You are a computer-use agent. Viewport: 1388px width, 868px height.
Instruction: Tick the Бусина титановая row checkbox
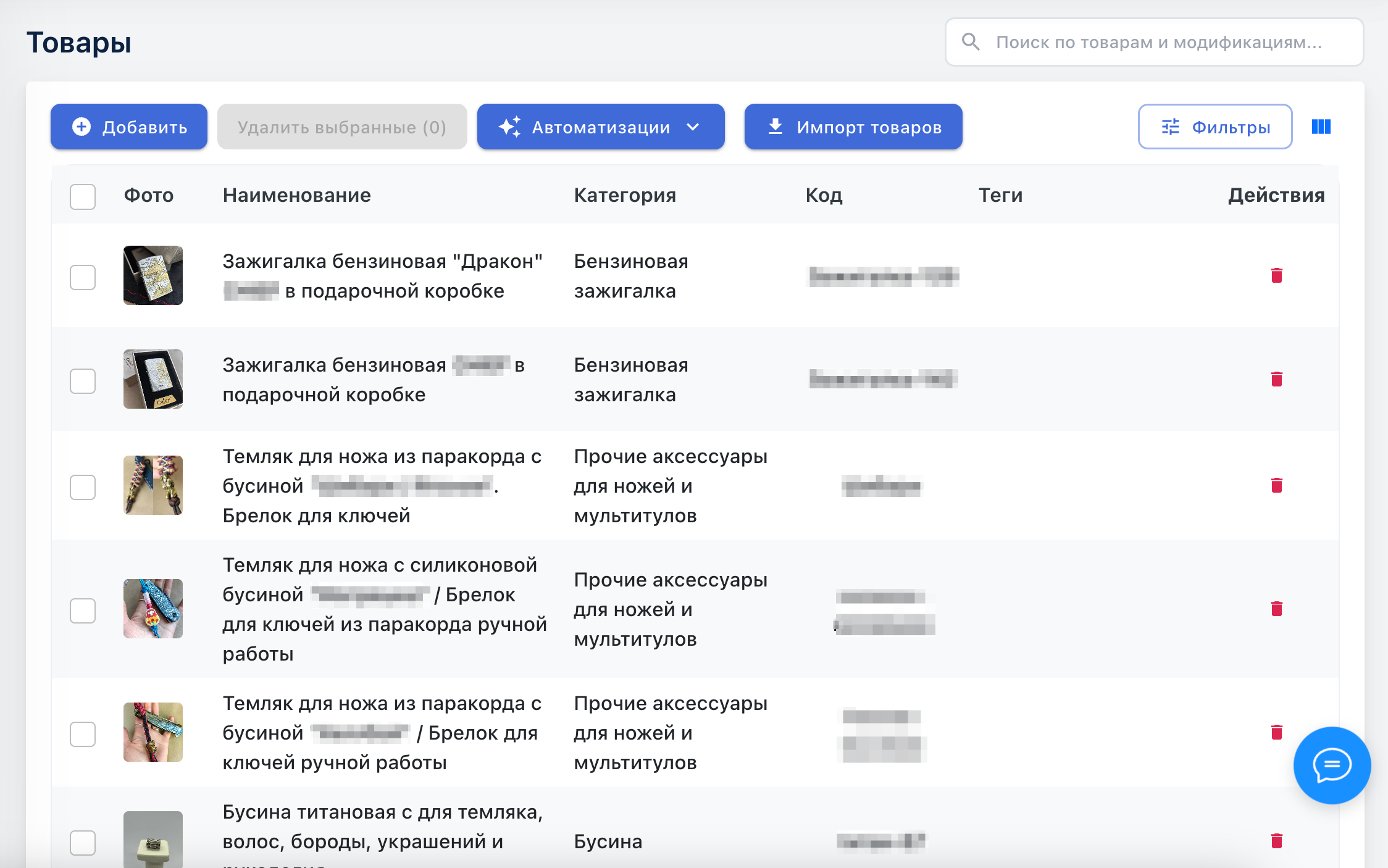click(83, 843)
